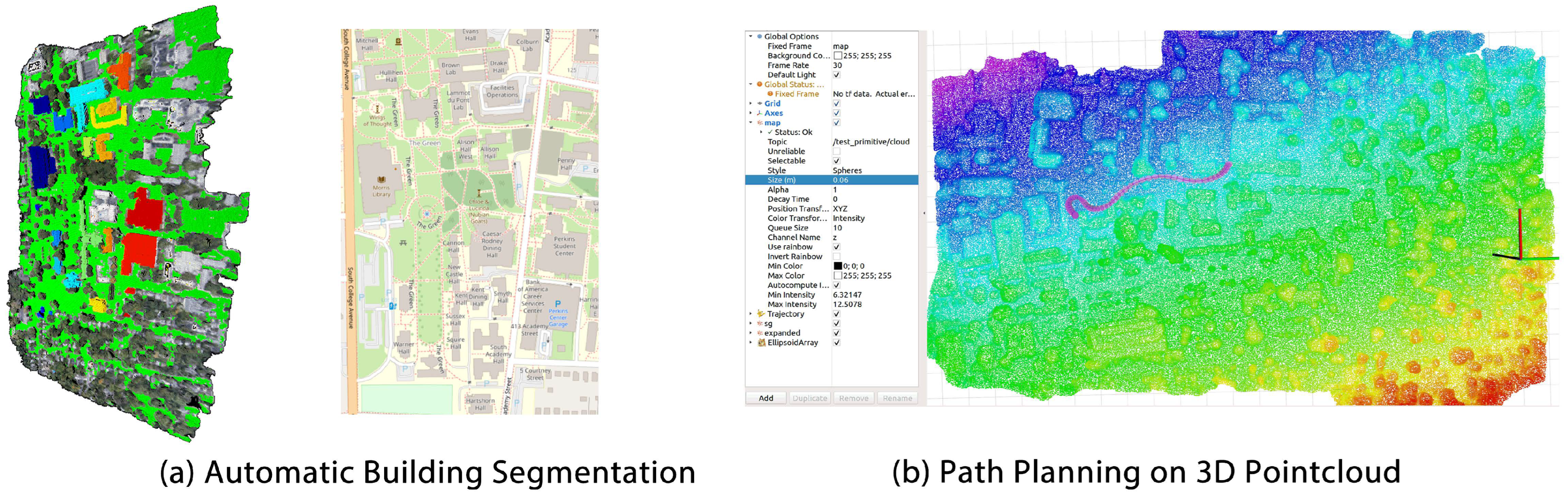Uncheck the map display checkbox
Image resolution: width=1568 pixels, height=494 pixels.
[x=836, y=123]
